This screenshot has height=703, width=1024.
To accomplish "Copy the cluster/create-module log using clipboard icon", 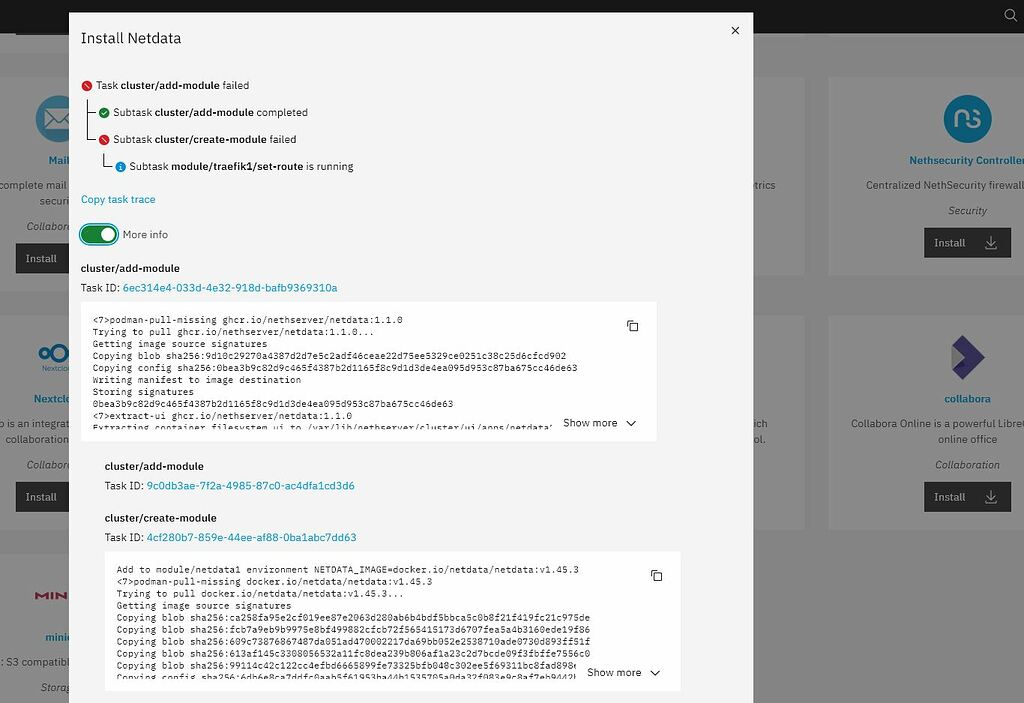I will point(655,575).
